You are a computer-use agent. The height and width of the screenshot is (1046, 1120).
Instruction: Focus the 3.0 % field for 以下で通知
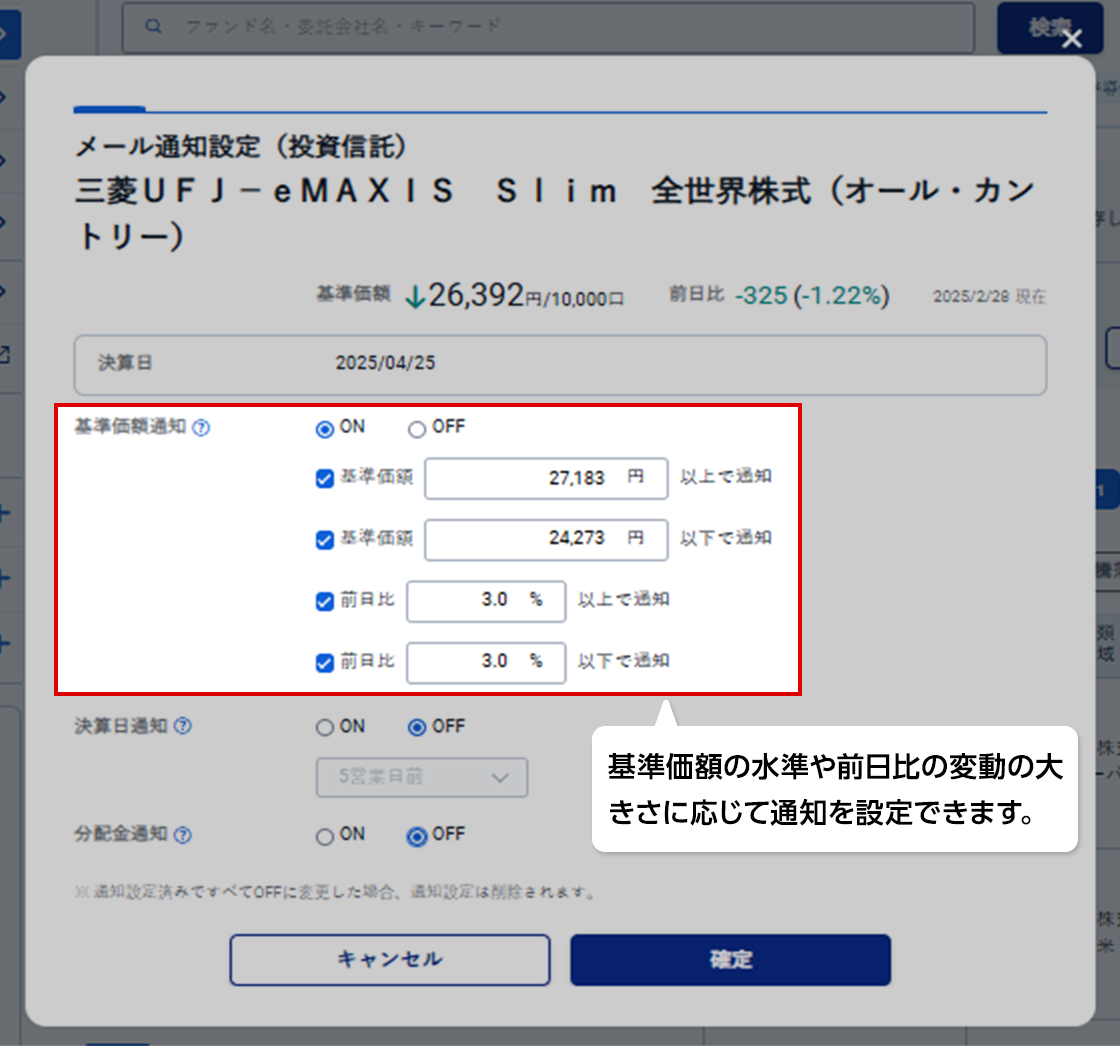[x=486, y=662]
